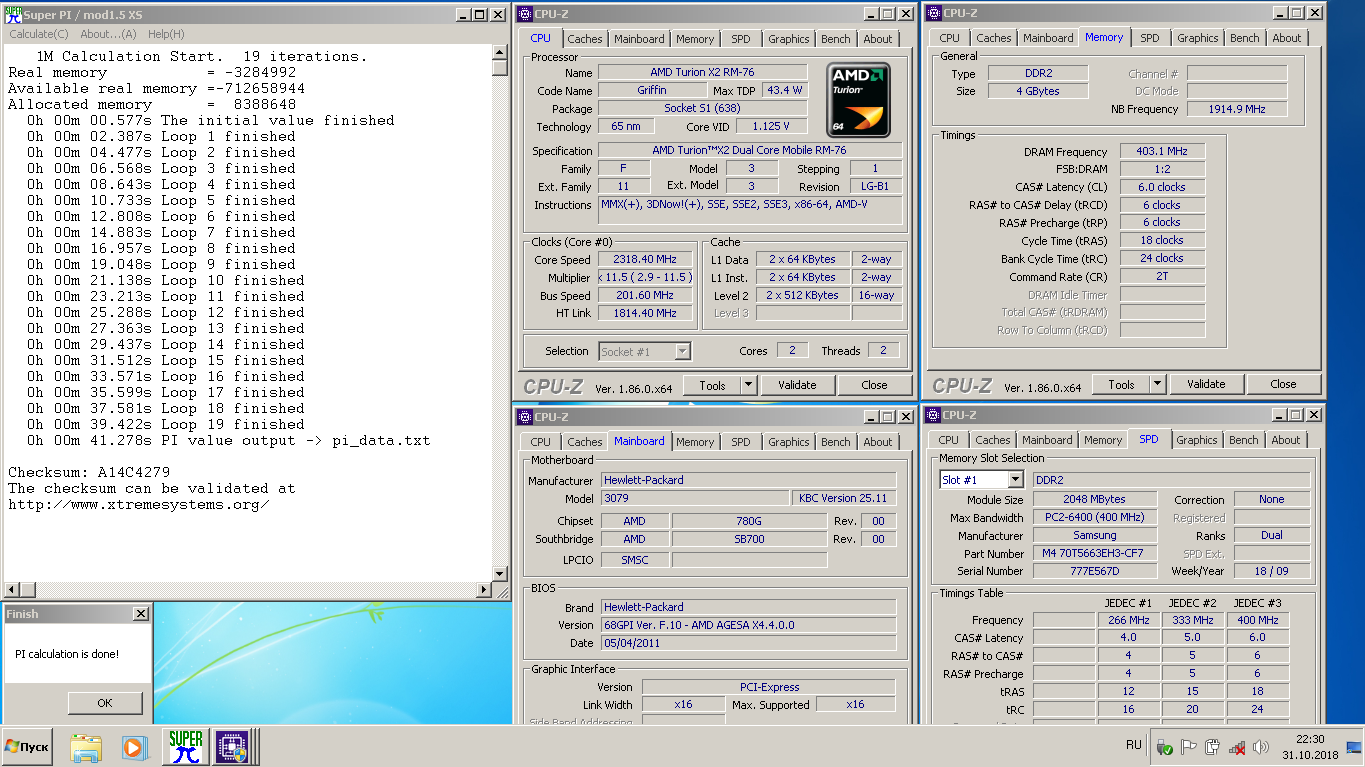Viewport: 1365px width, 767px height.
Task: Switch to the SPD tab in the Memory-tab CPU-Z window
Action: click(1150, 38)
